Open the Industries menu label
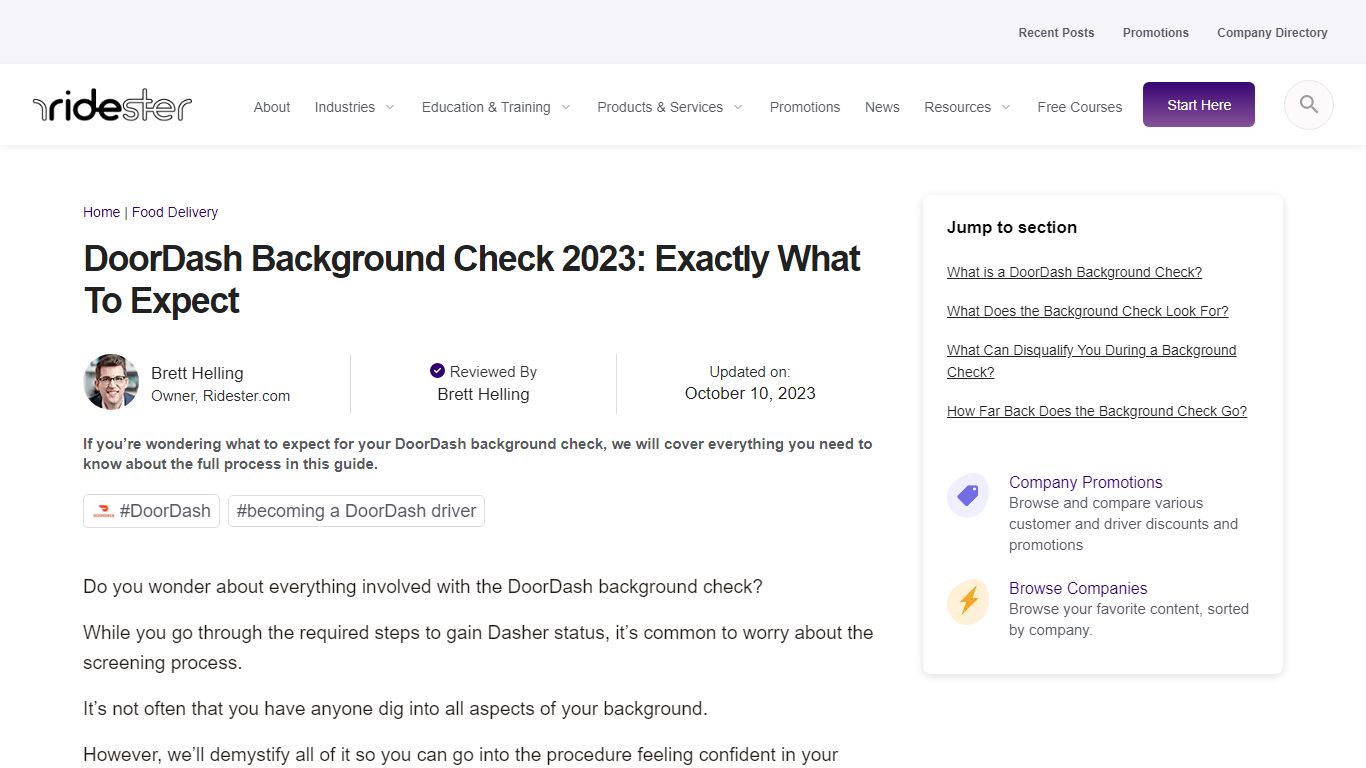This screenshot has width=1366, height=768. pos(345,107)
